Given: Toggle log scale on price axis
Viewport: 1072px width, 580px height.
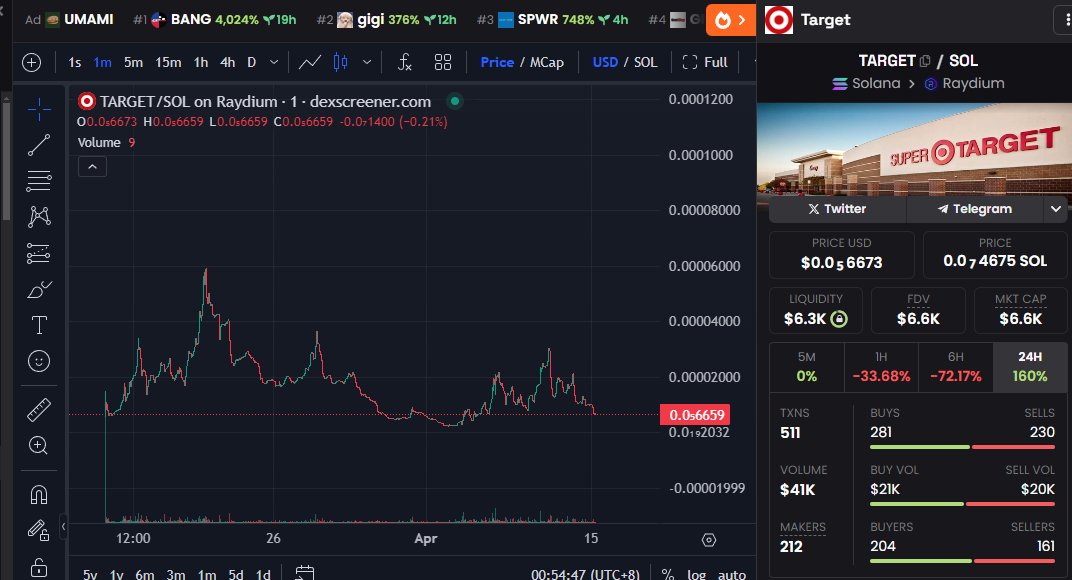Looking at the screenshot, I should pyautogui.click(x=697, y=575).
